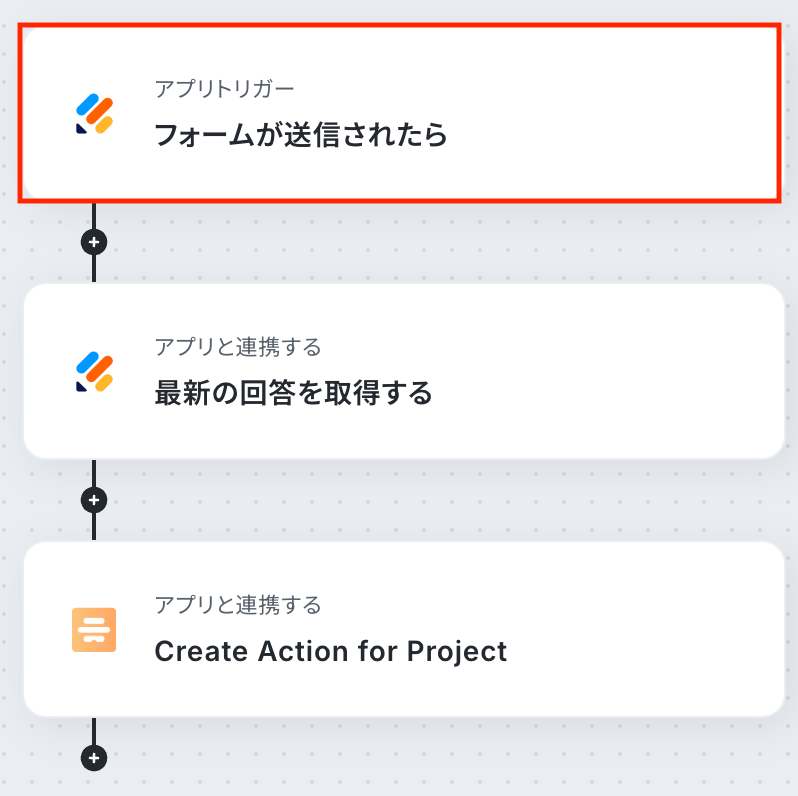
Task: Open the フォームが送信されたら trigger title
Action: point(300,135)
